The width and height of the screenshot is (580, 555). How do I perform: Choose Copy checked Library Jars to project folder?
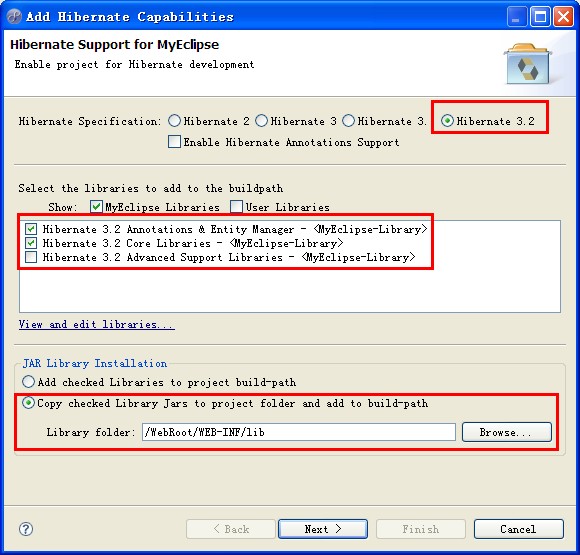point(28,403)
